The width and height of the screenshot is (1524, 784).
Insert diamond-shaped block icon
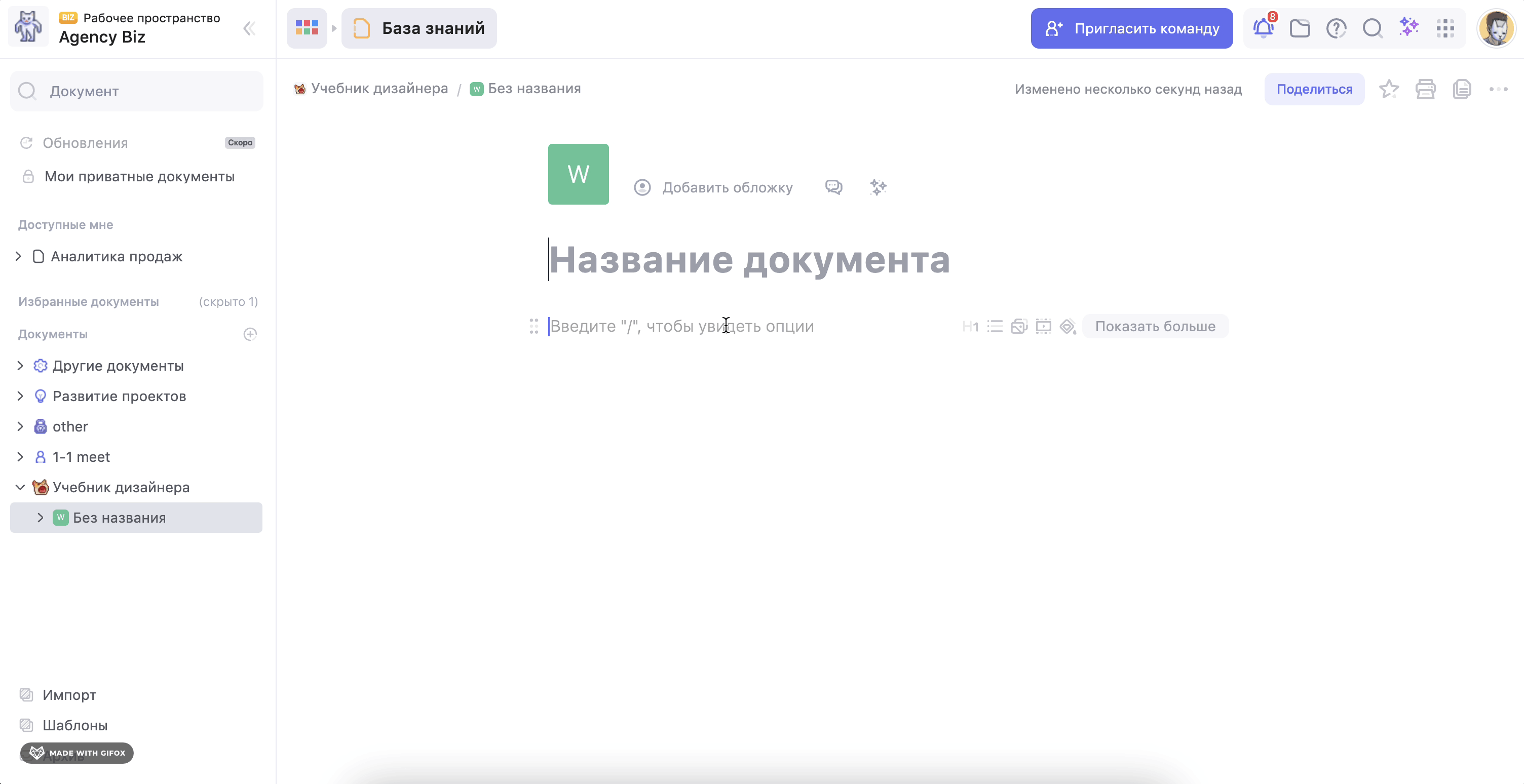point(1068,326)
